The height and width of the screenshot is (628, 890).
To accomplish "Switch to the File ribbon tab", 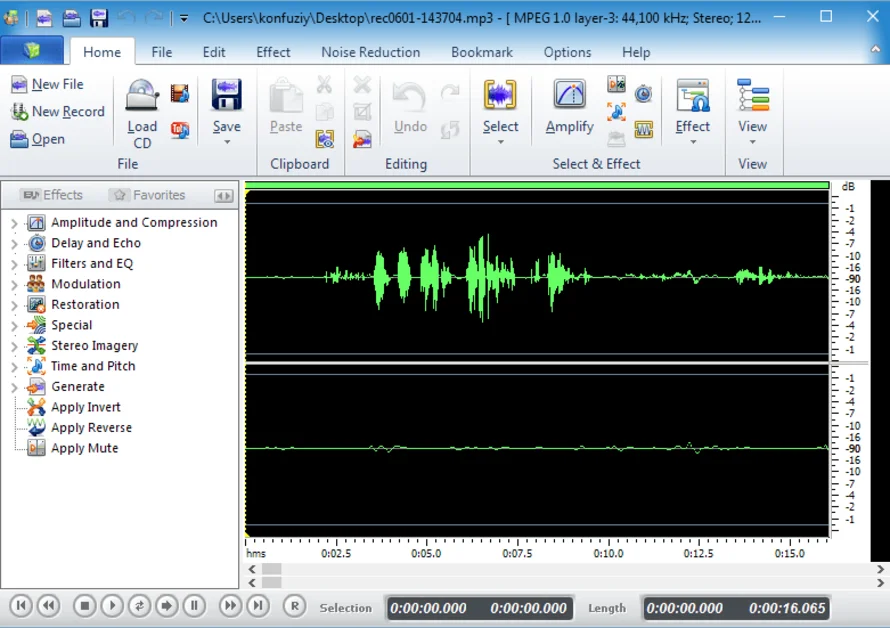I will coord(162,52).
